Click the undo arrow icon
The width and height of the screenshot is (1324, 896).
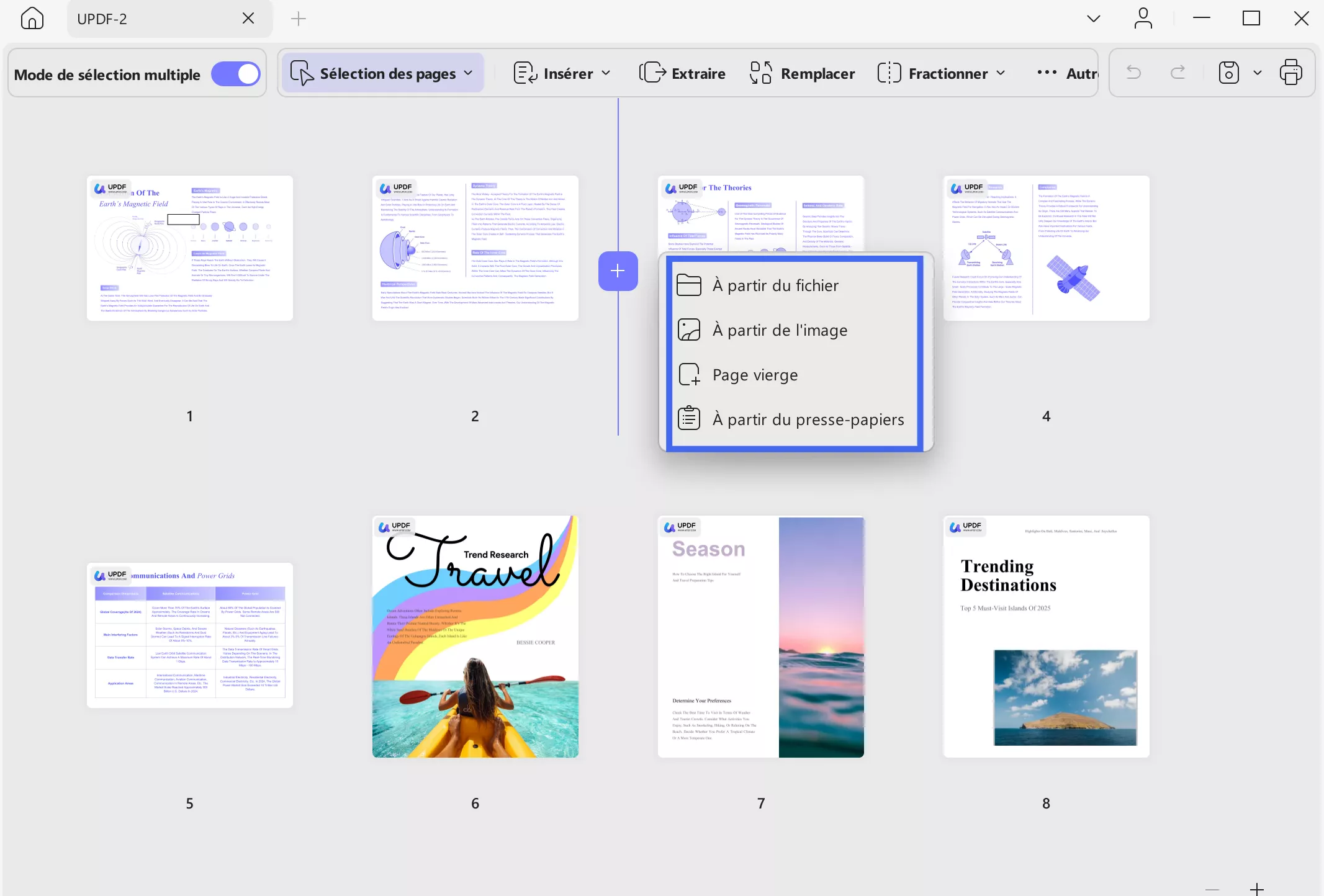[1133, 73]
